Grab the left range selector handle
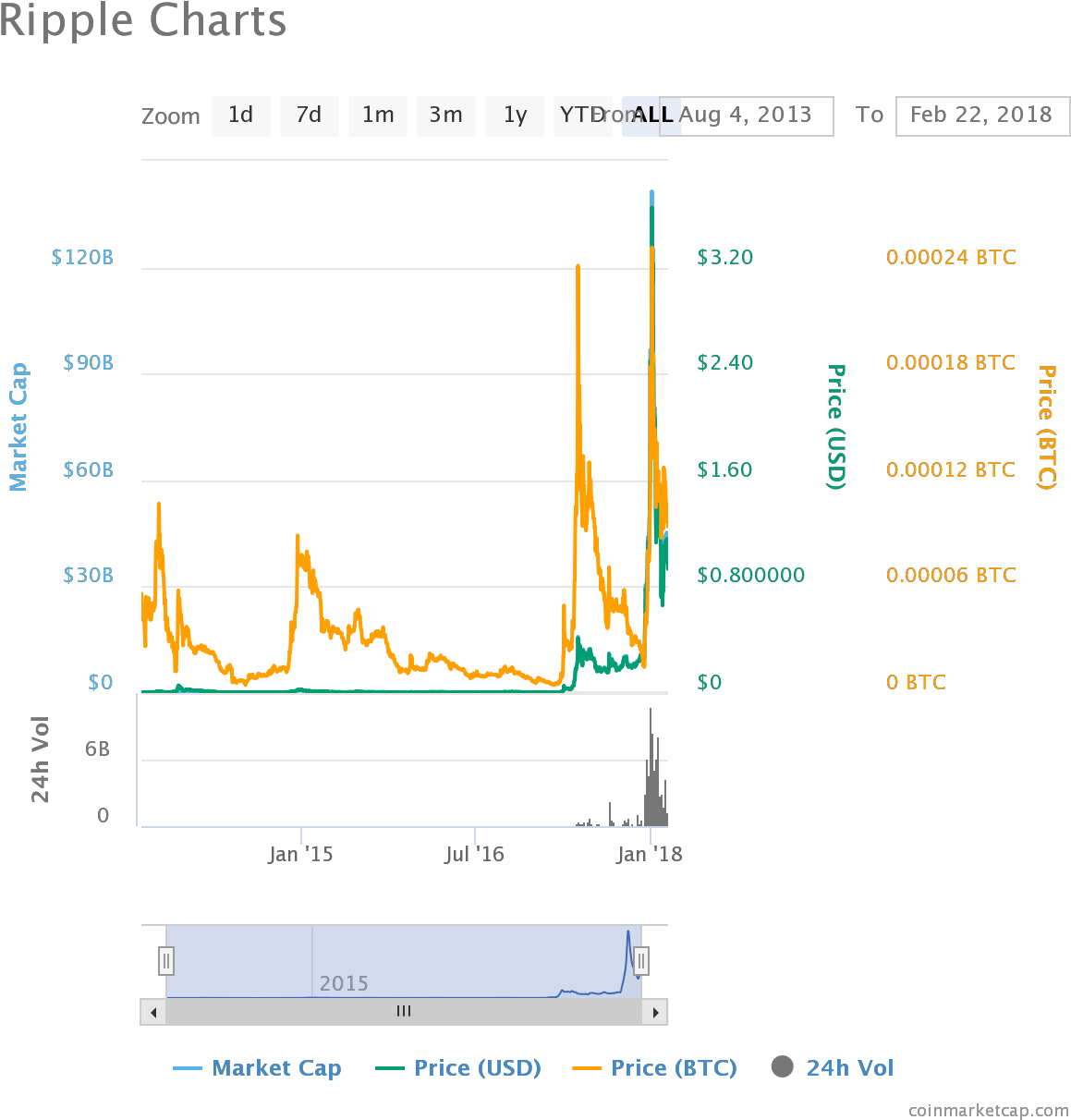 coord(165,961)
